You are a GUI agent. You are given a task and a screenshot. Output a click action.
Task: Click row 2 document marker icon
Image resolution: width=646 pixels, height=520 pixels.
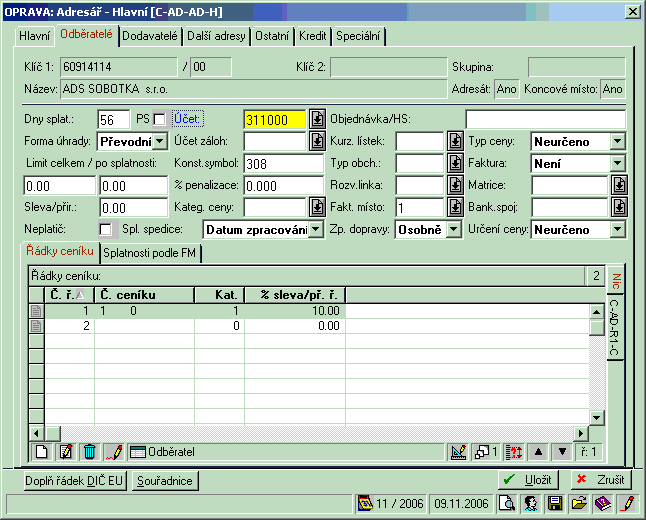[36, 326]
